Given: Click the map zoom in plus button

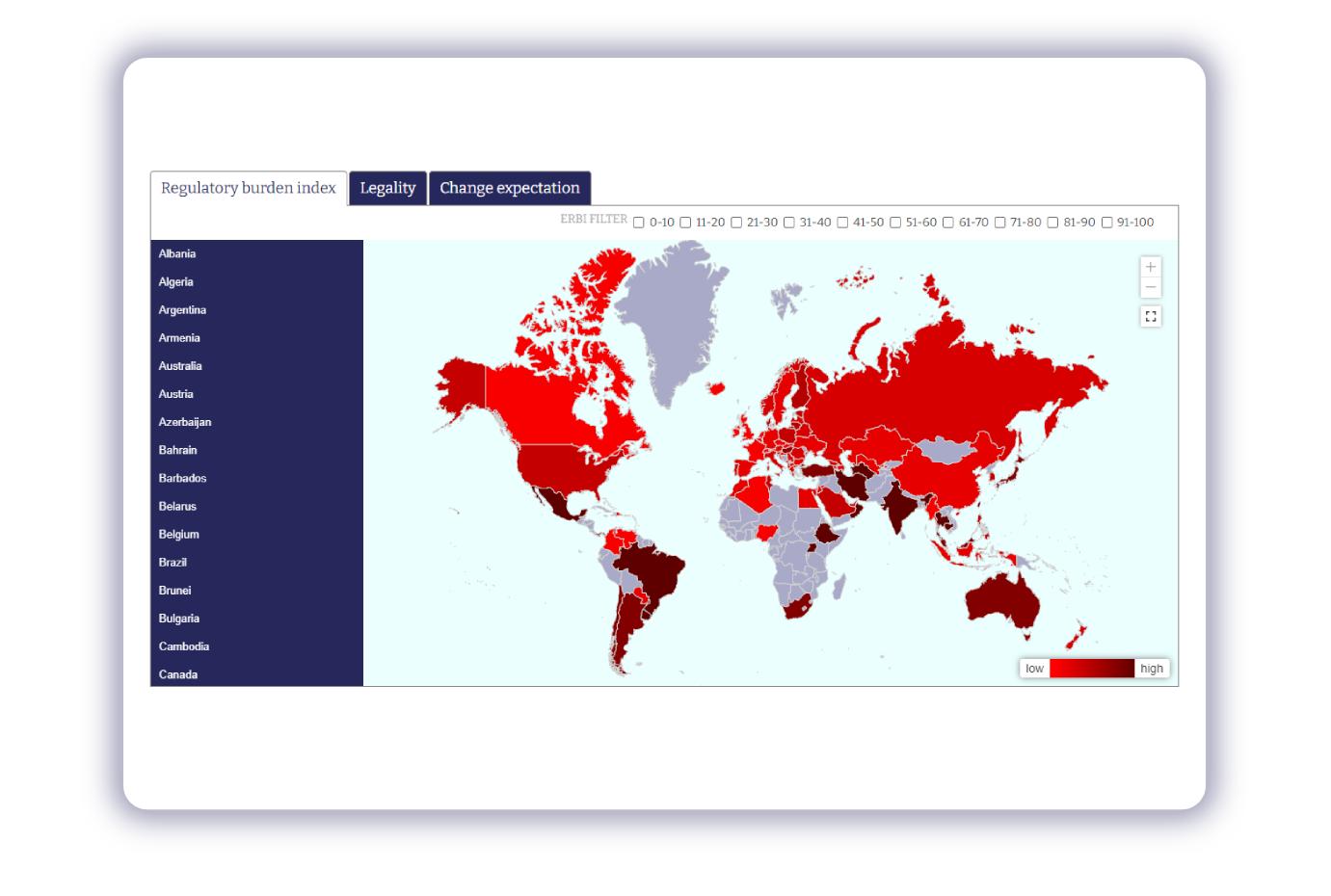Looking at the screenshot, I should pyautogui.click(x=1150, y=267).
